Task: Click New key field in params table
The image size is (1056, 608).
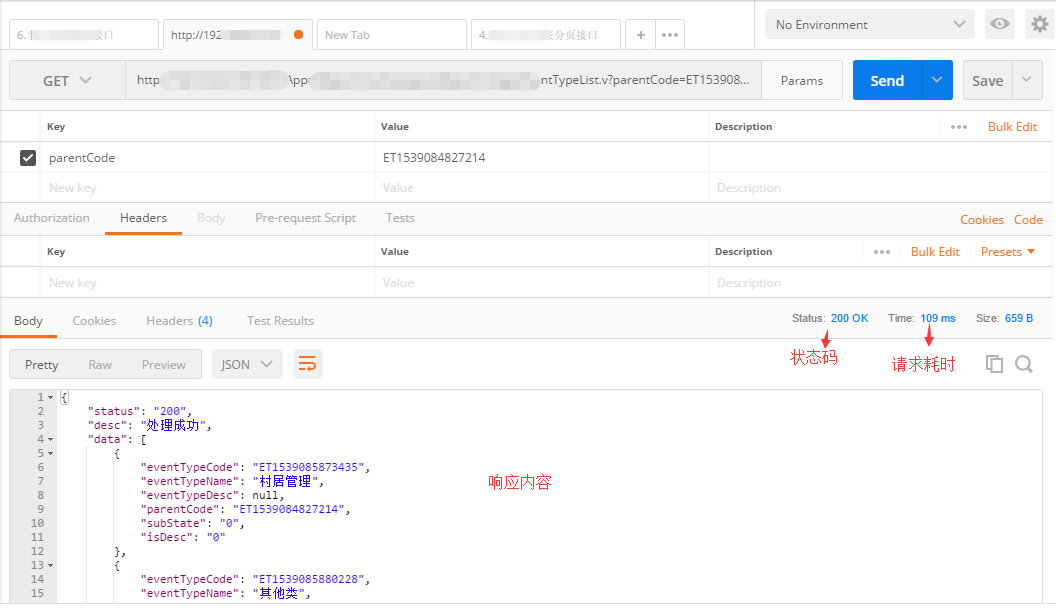Action: click(207, 188)
